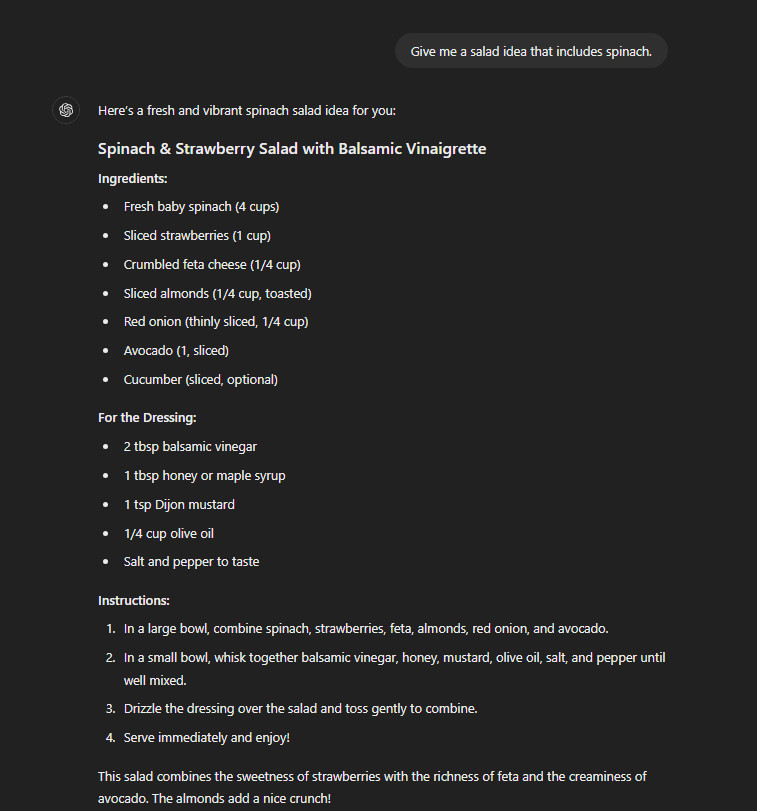This screenshot has width=757, height=811.
Task: Select the 2 tbsp balsamic vinegar line
Action: click(x=190, y=446)
